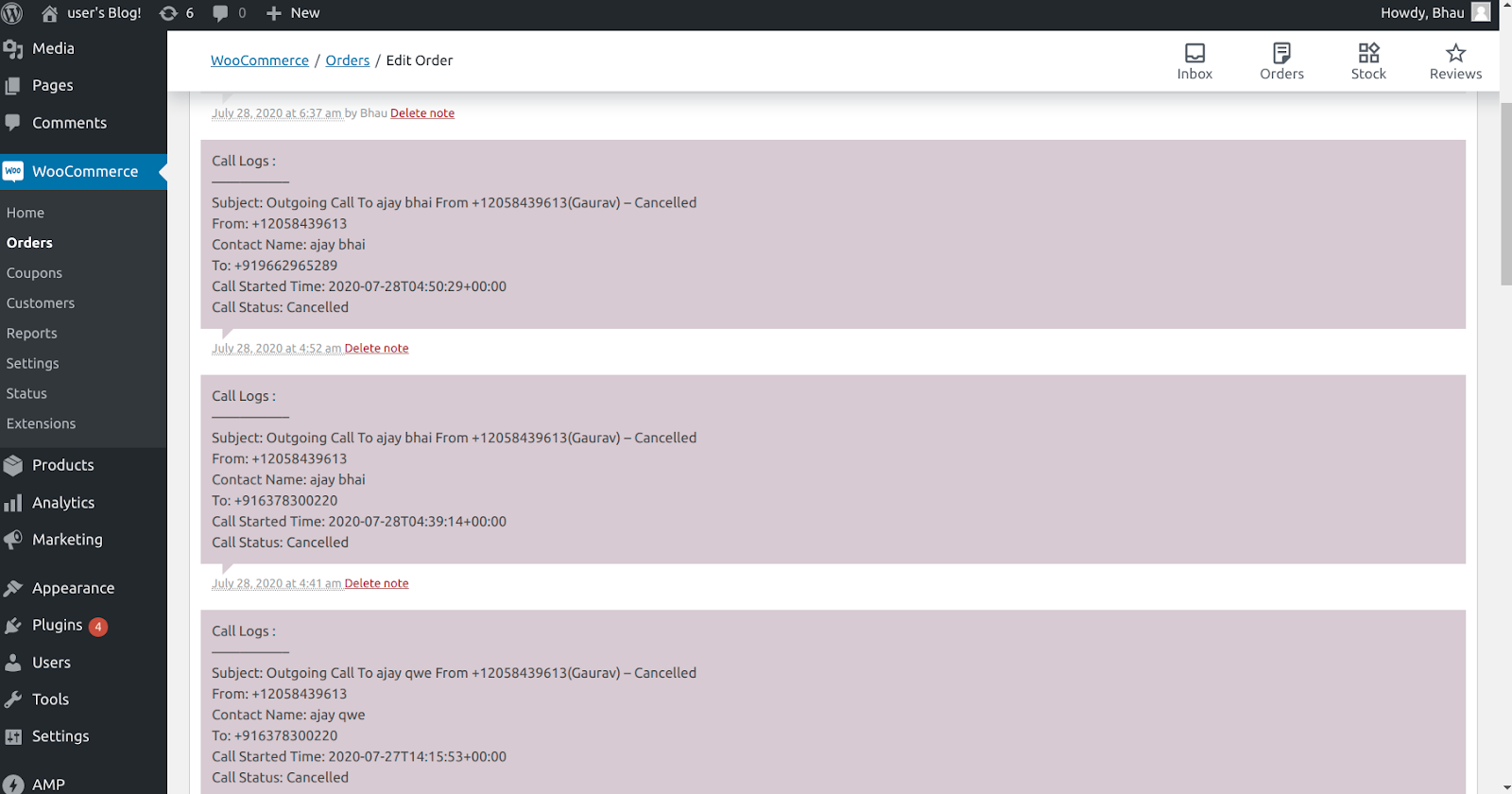The width and height of the screenshot is (1512, 794).
Task: Open the Users person icon
Action: [13, 663]
